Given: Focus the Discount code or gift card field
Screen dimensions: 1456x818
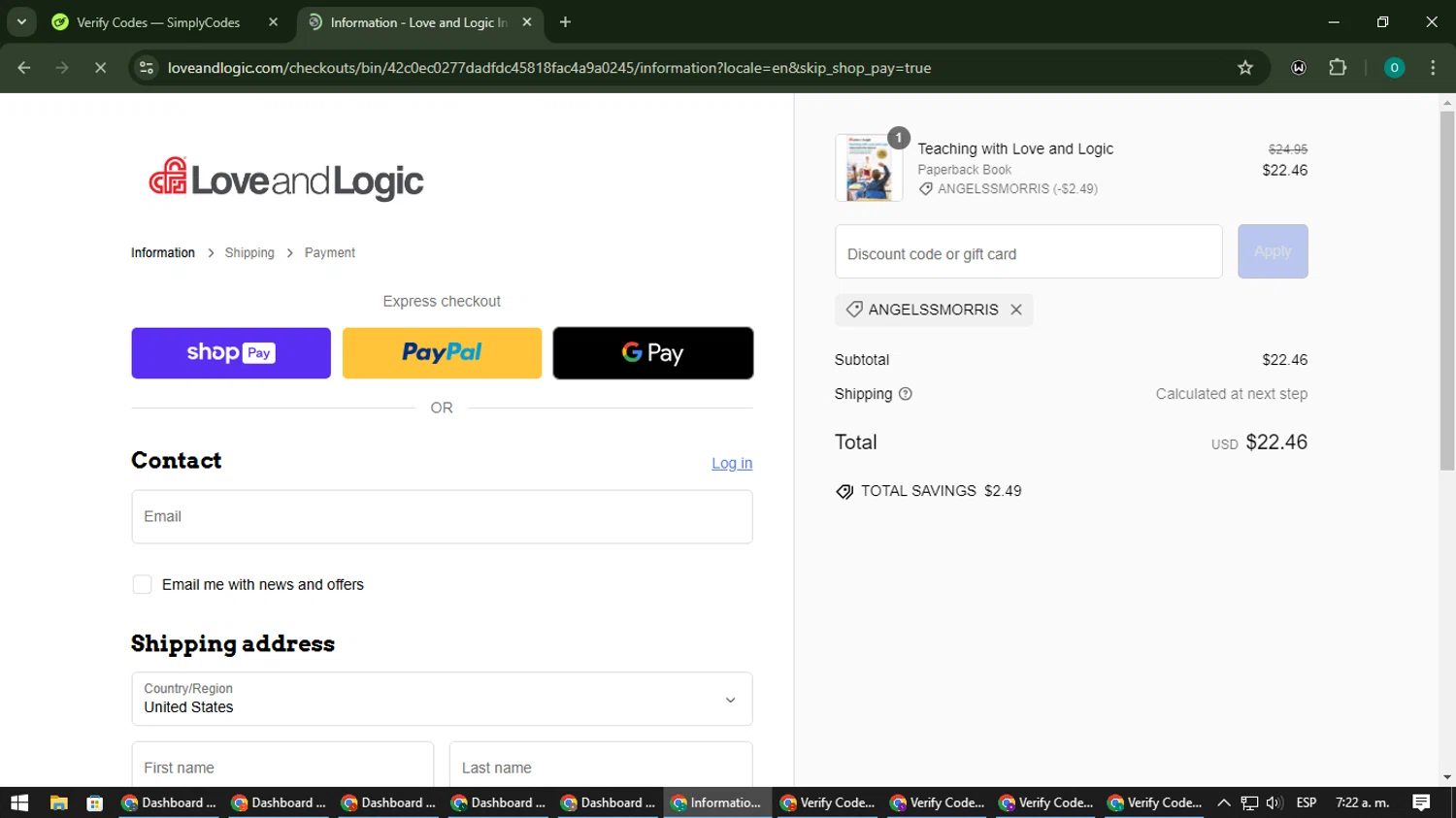Looking at the screenshot, I should (x=1029, y=252).
